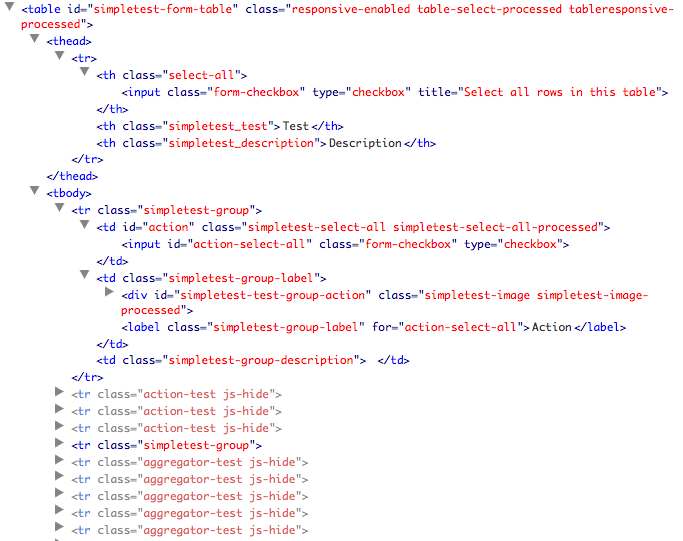
Task: Select the th simpletest_description "Description" line
Action: point(266,143)
